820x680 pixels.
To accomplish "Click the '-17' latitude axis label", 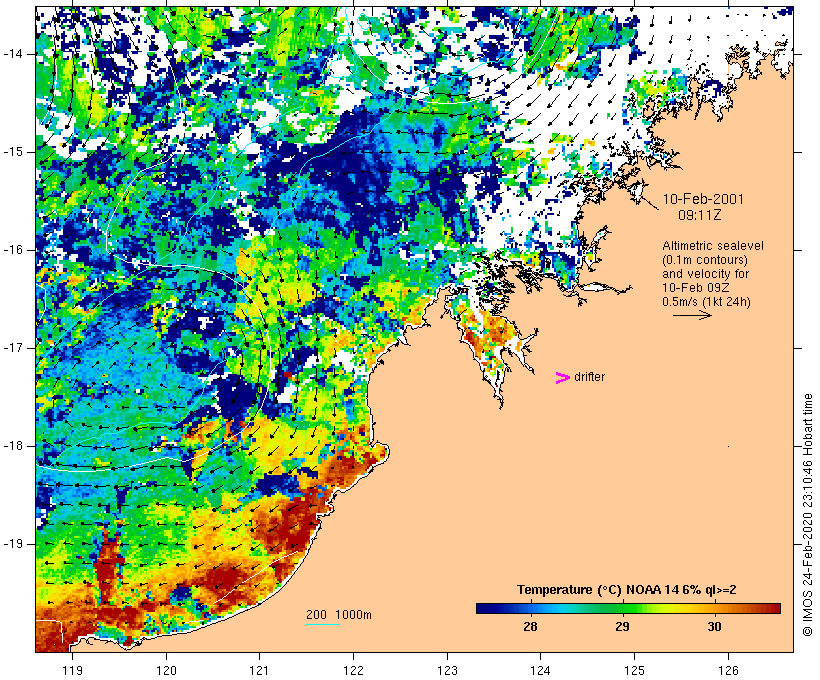I will 13,348.
